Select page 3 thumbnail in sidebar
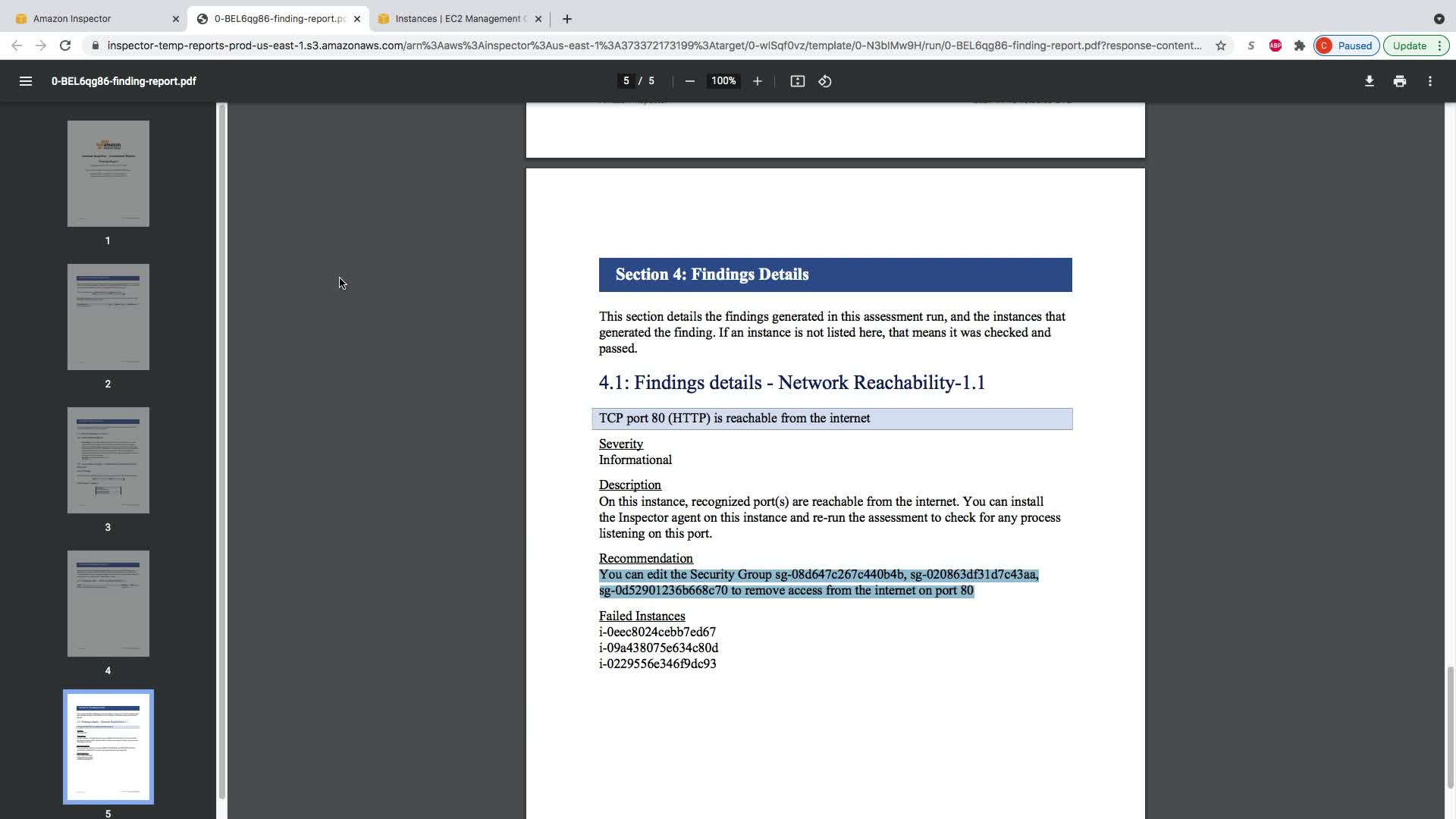This screenshot has width=1456, height=819. (108, 460)
